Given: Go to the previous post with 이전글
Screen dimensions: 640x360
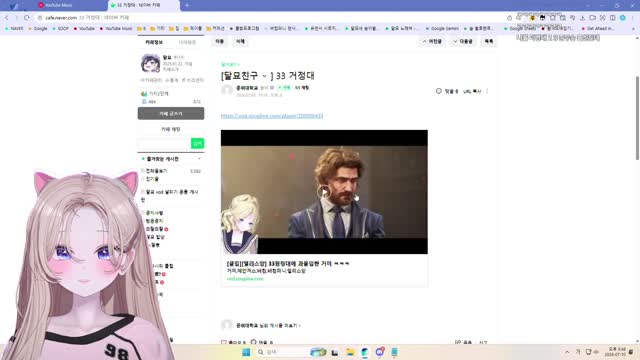Looking at the screenshot, I should (x=432, y=42).
